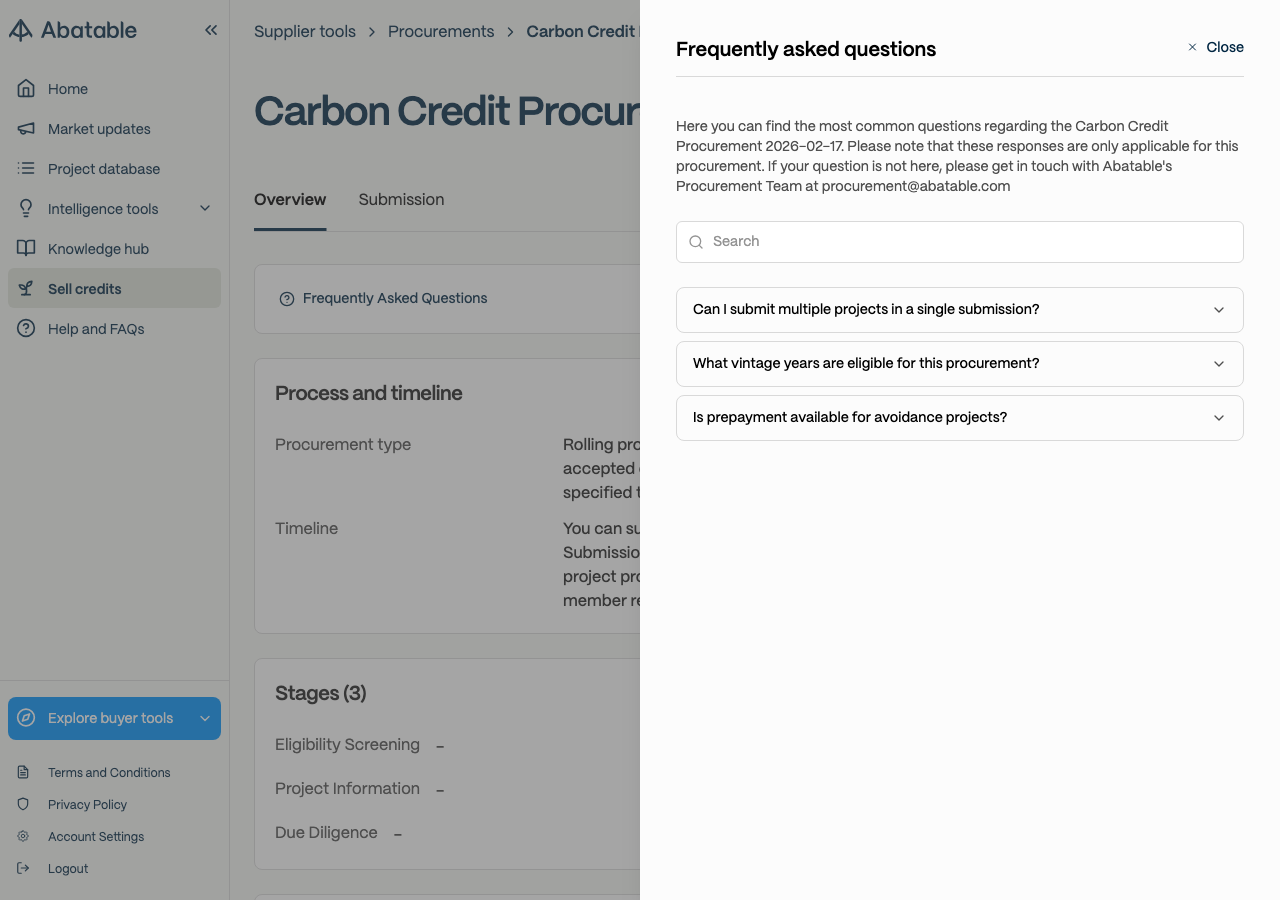Open Home via the house icon
The height and width of the screenshot is (900, 1280).
pos(26,88)
